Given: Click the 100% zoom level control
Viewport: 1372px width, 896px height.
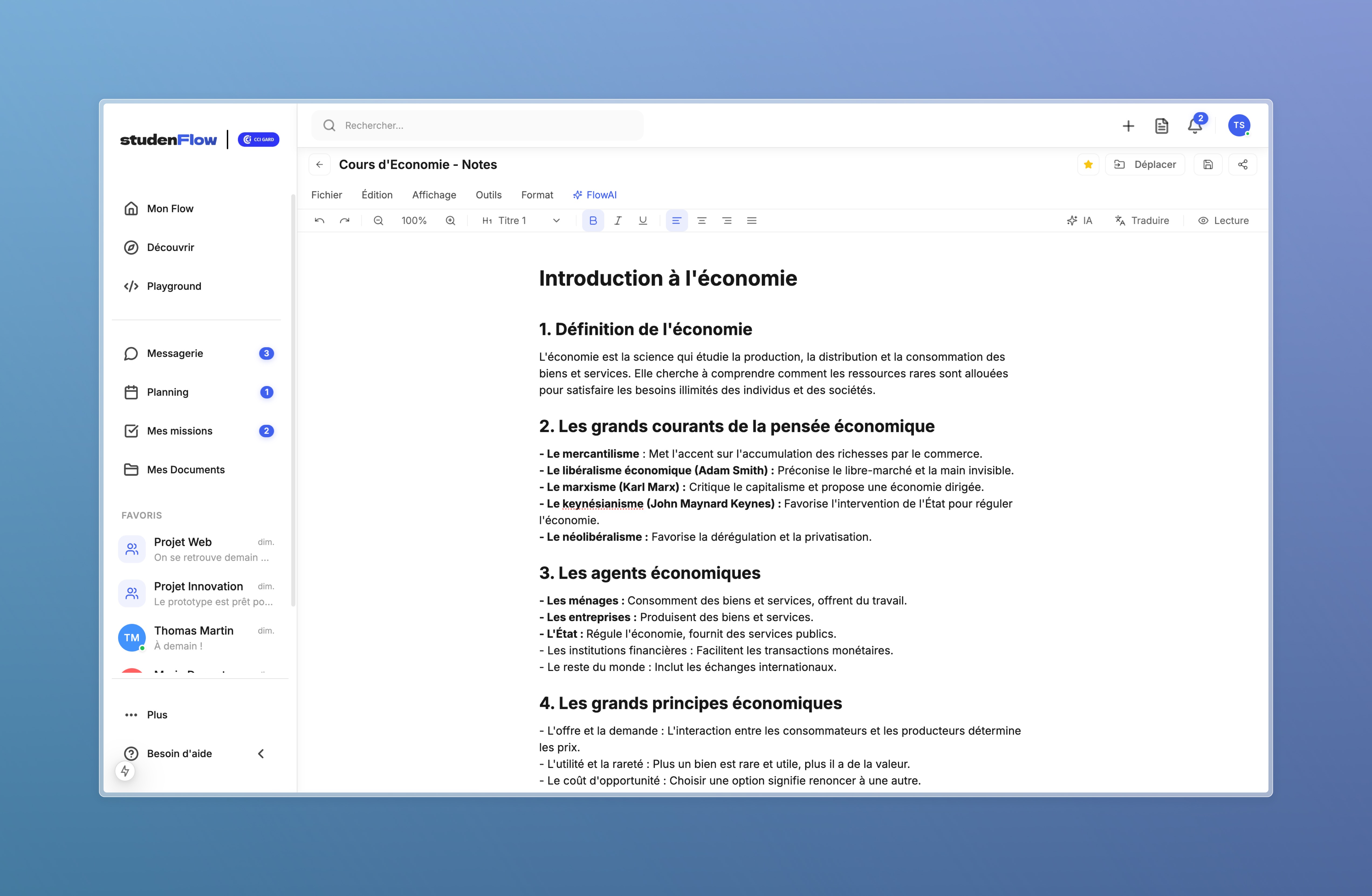Looking at the screenshot, I should pyautogui.click(x=414, y=220).
